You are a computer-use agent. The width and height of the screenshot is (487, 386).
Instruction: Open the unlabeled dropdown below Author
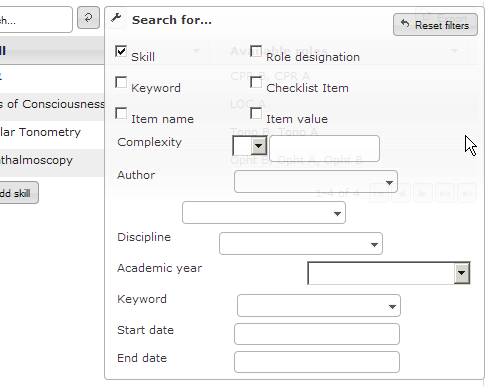pyautogui.click(x=264, y=212)
